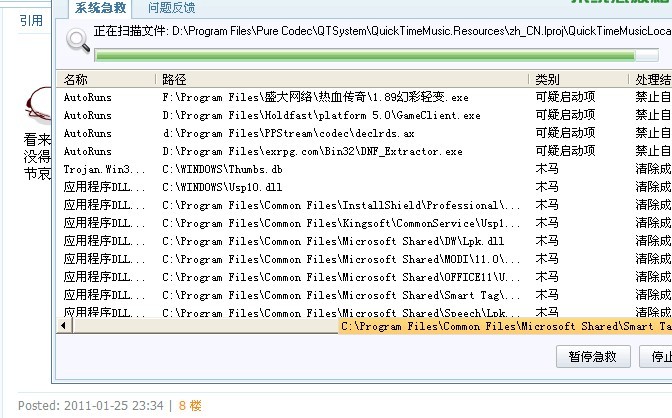Switch to the 系统急救 tab
Viewport: 672px width, 418px height.
[100, 8]
